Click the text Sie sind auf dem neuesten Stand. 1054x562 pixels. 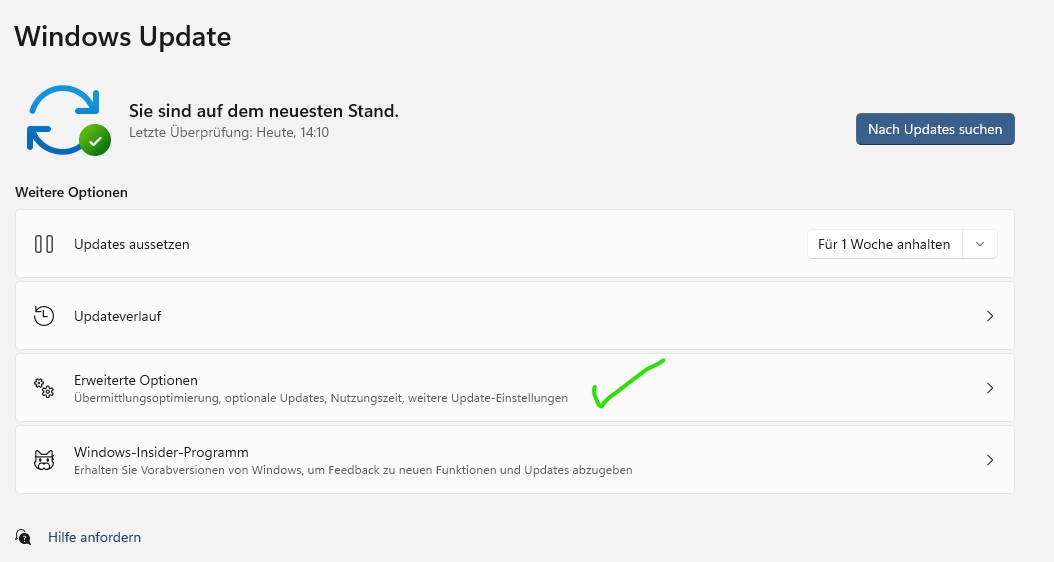(x=264, y=111)
